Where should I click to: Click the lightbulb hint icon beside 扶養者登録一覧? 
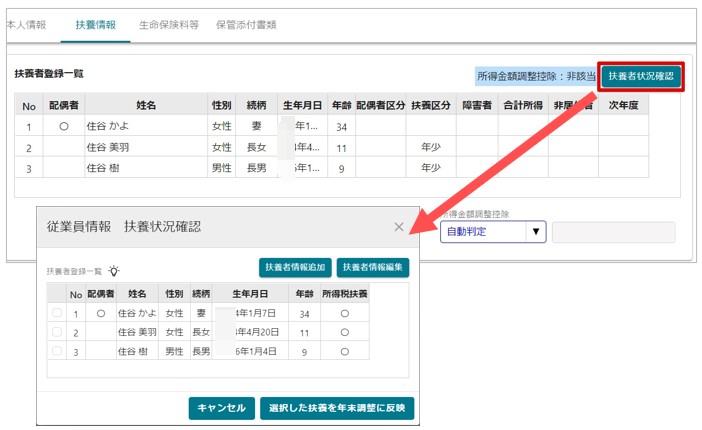tap(114, 271)
